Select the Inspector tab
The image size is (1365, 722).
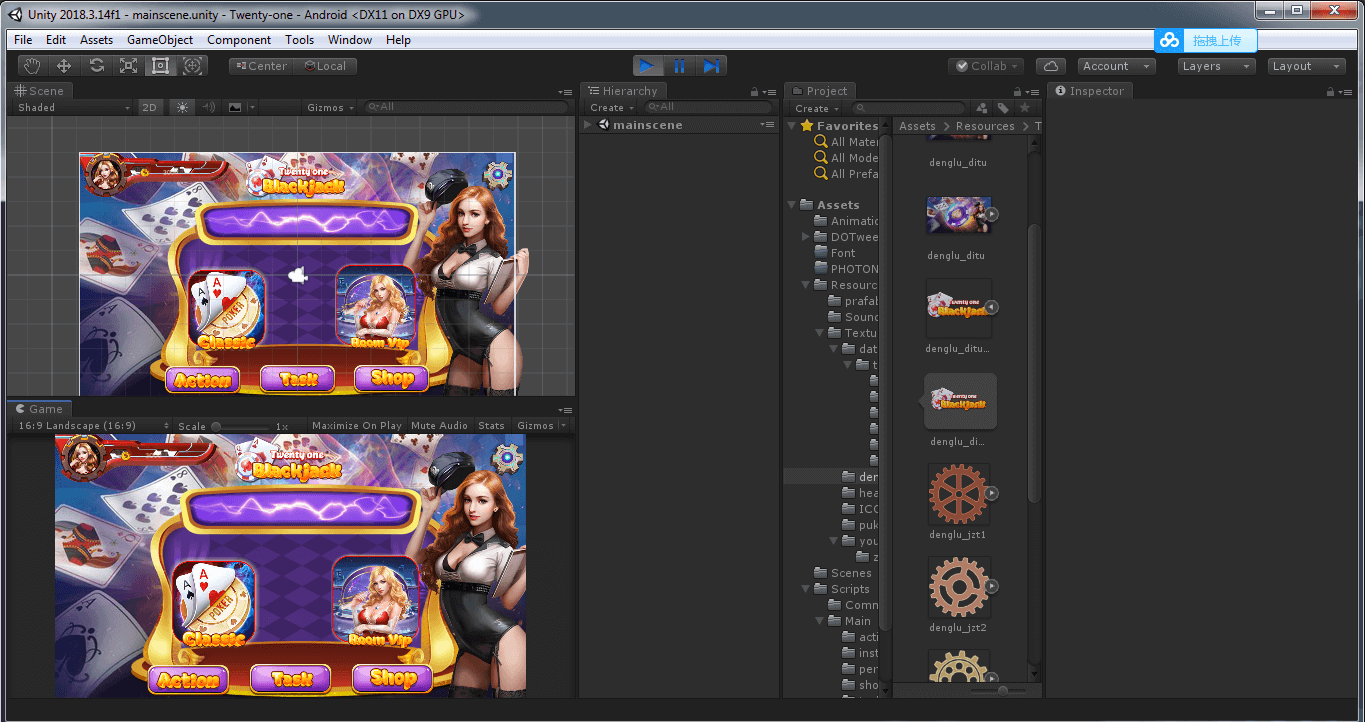coord(1089,91)
